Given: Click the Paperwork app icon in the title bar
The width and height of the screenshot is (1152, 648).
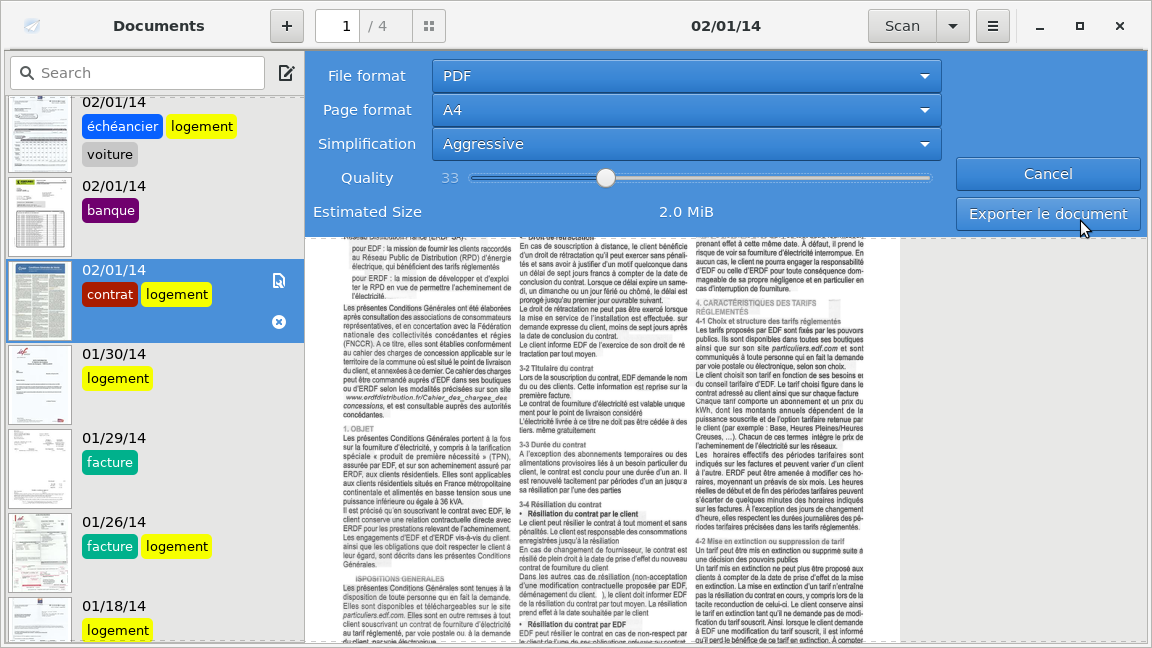Looking at the screenshot, I should (x=33, y=26).
